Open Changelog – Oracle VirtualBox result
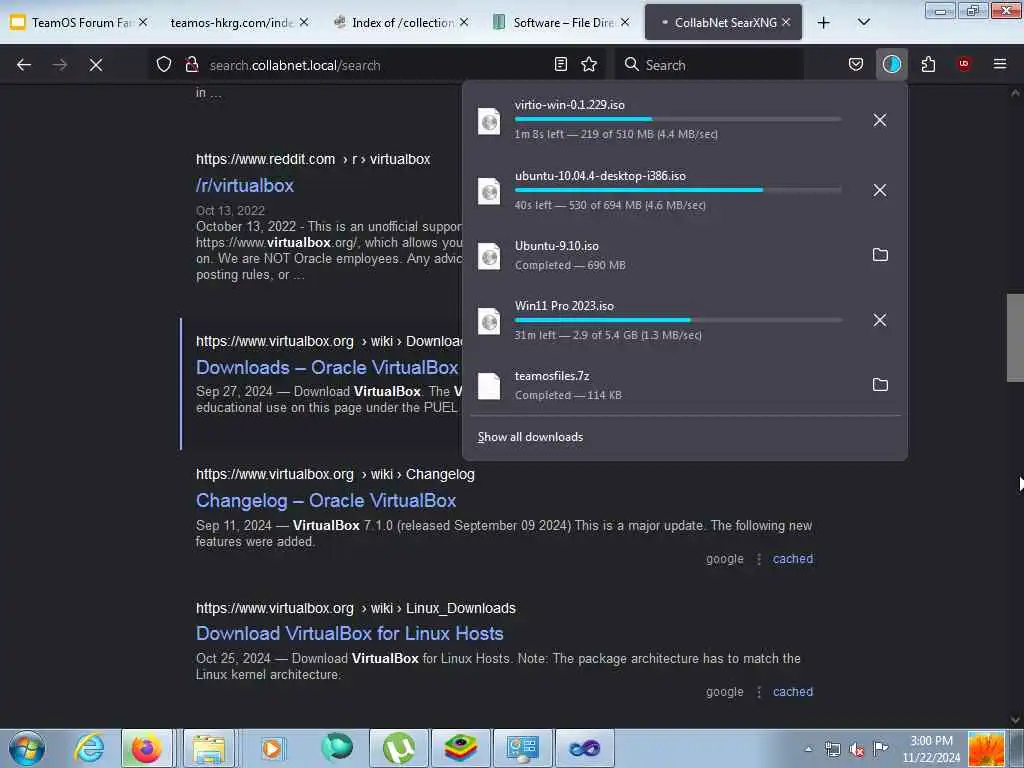 [x=326, y=501]
